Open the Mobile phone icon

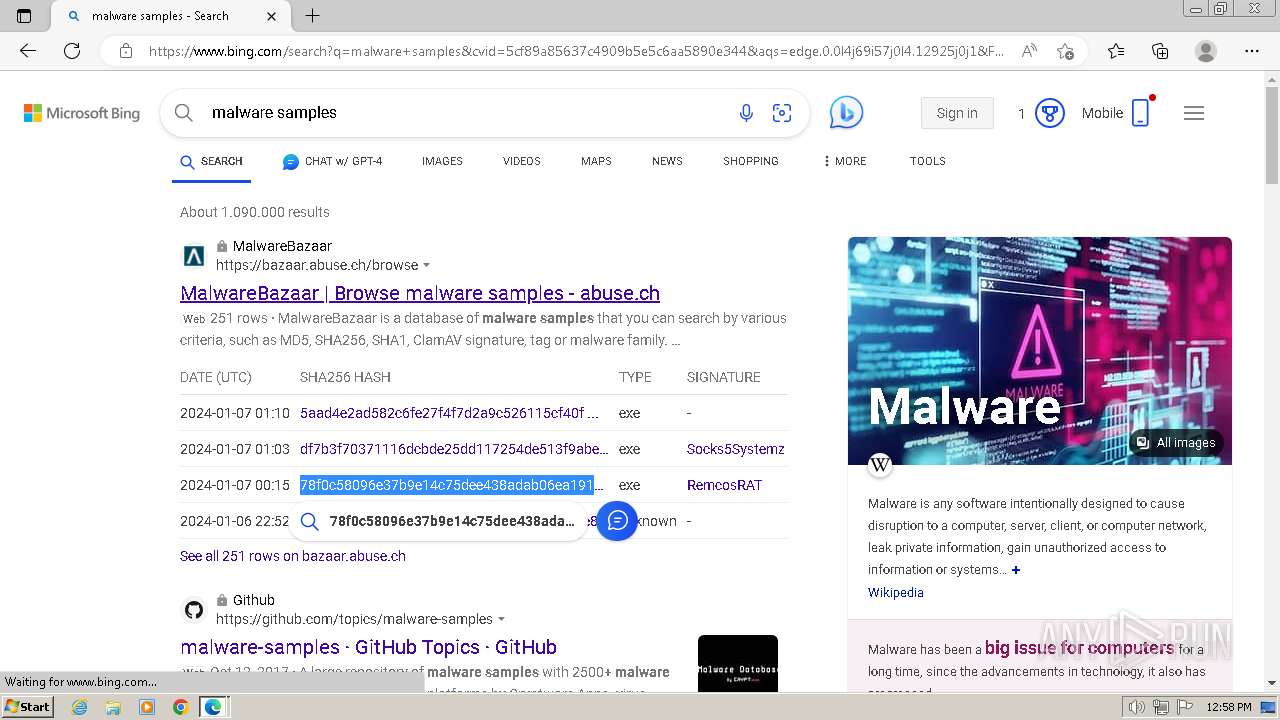coord(1141,113)
